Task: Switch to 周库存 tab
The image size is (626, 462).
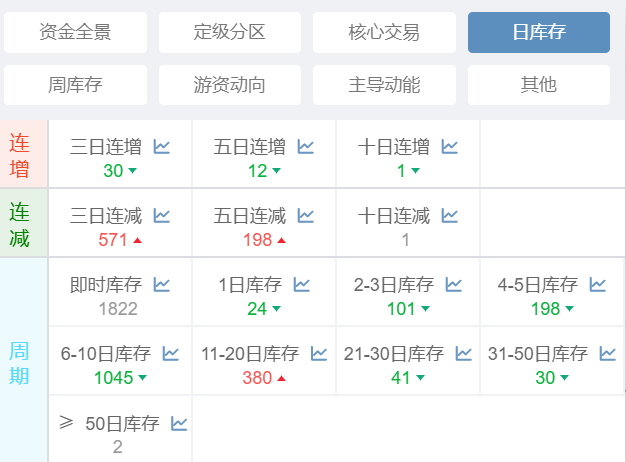Action: point(75,85)
